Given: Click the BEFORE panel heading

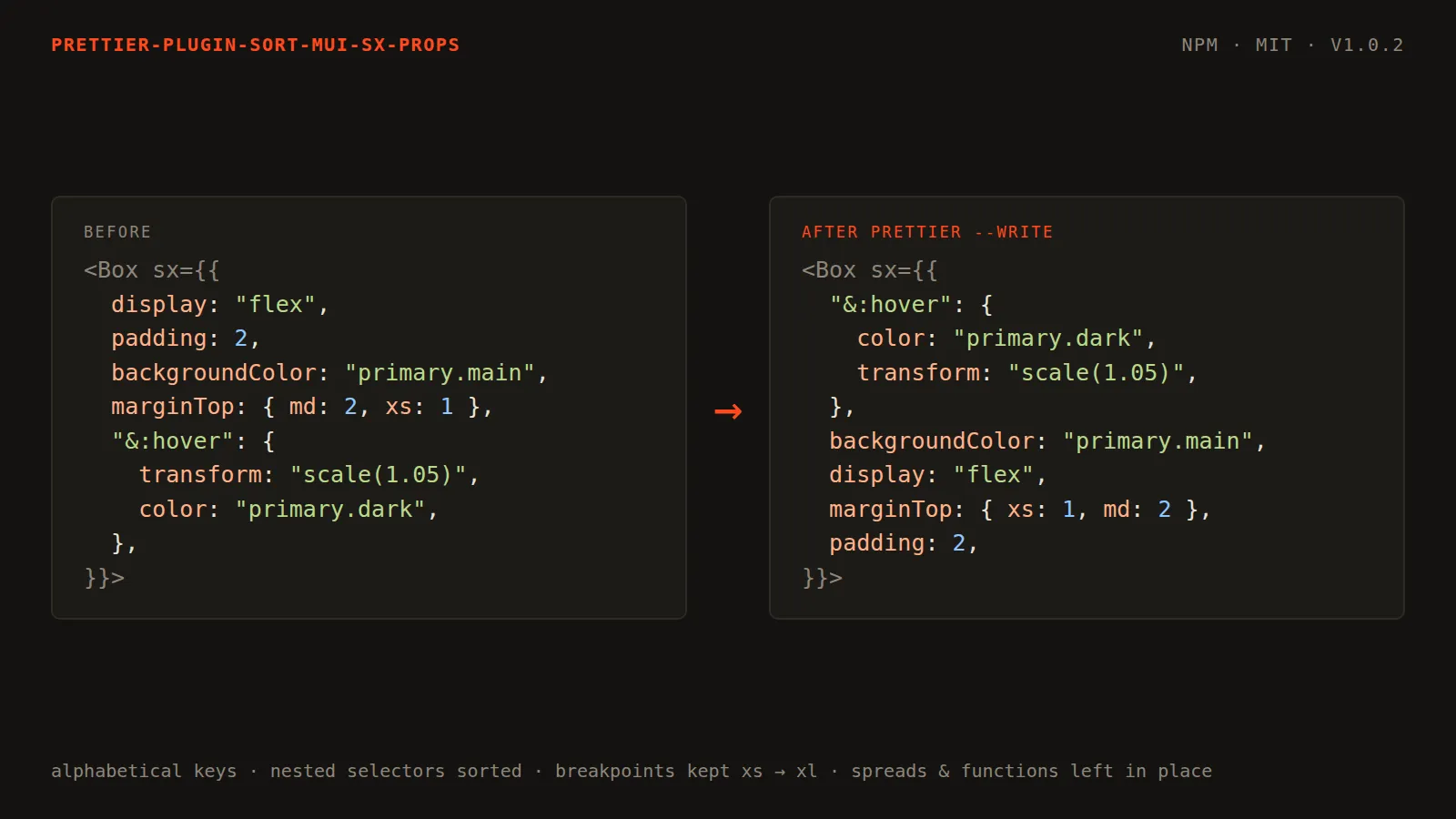Looking at the screenshot, I should point(117,232).
